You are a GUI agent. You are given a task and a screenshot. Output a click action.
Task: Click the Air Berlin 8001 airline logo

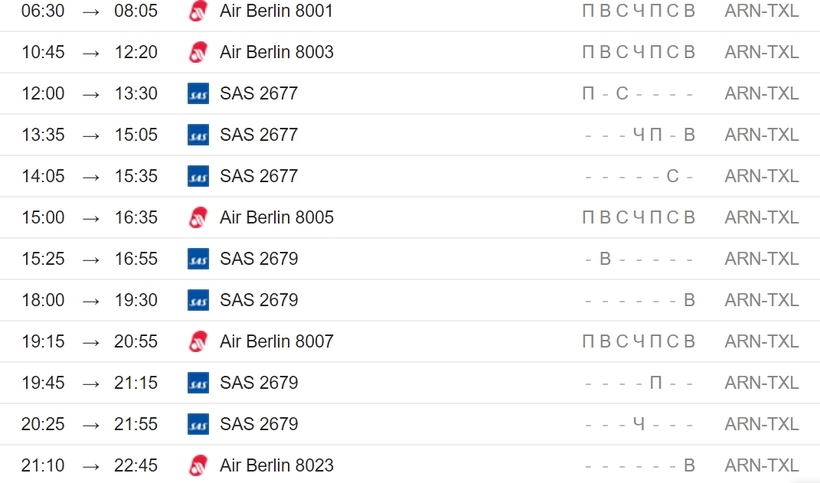[x=198, y=10]
